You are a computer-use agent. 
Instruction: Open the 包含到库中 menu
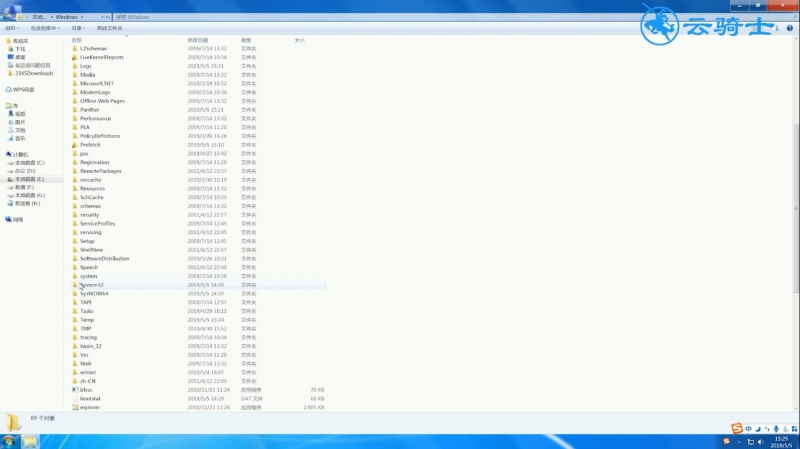(x=45, y=28)
